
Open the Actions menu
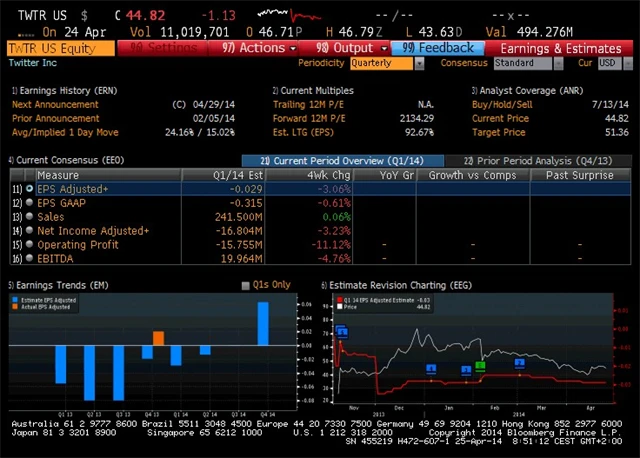pos(255,48)
